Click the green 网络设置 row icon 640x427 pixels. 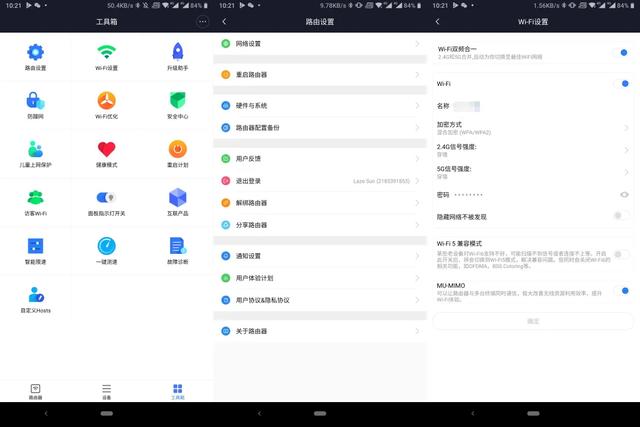point(226,43)
